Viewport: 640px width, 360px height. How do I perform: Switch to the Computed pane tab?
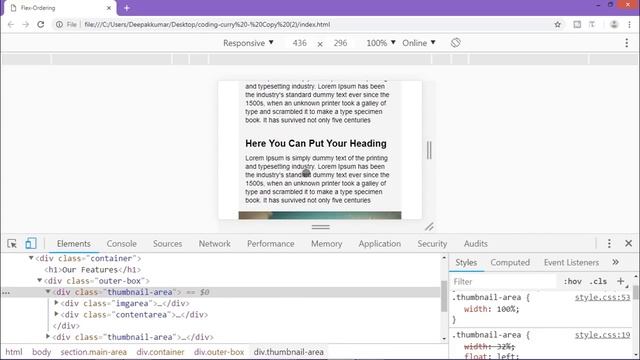(510, 262)
